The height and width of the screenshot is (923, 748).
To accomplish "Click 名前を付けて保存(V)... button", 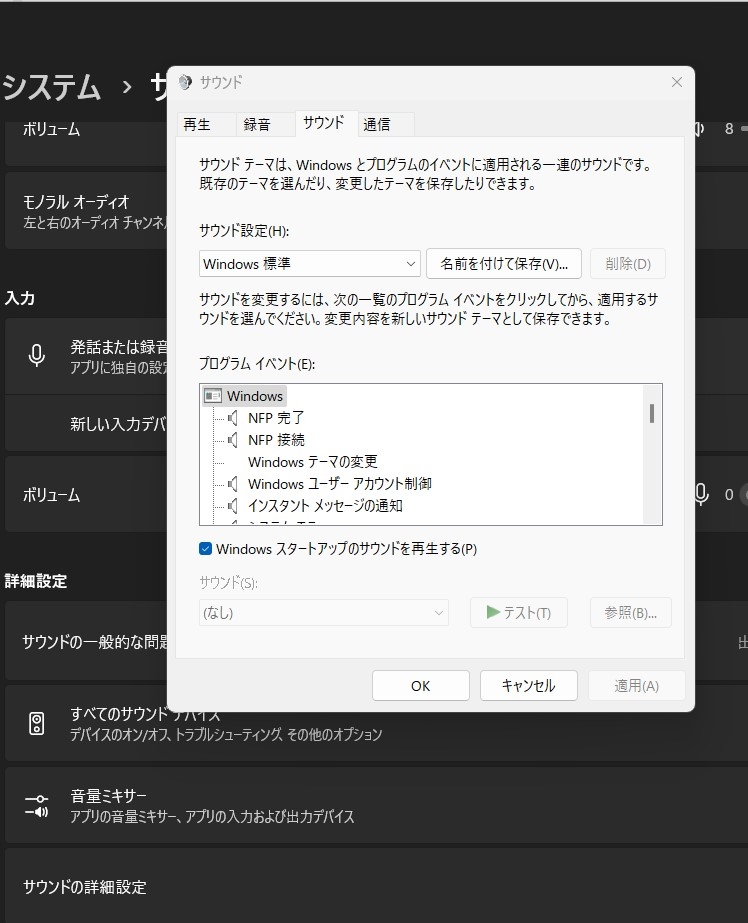I will (504, 264).
